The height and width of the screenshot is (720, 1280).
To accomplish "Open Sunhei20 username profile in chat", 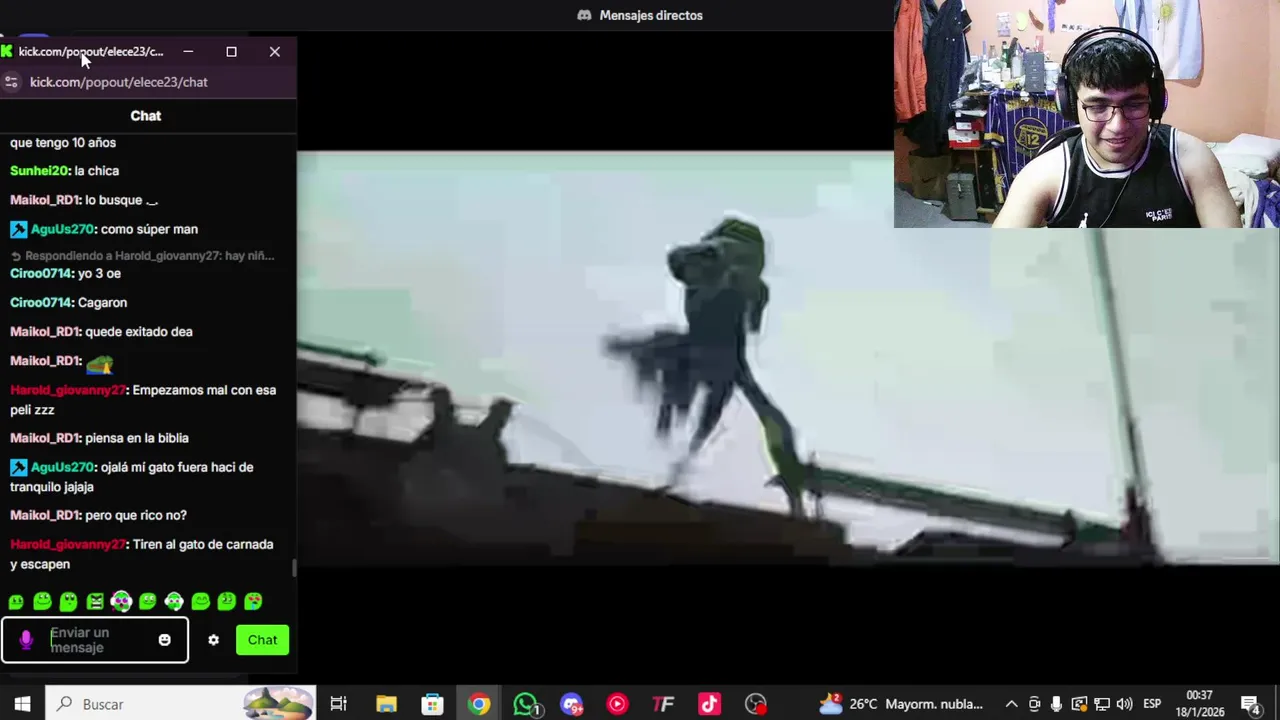I will [x=39, y=171].
